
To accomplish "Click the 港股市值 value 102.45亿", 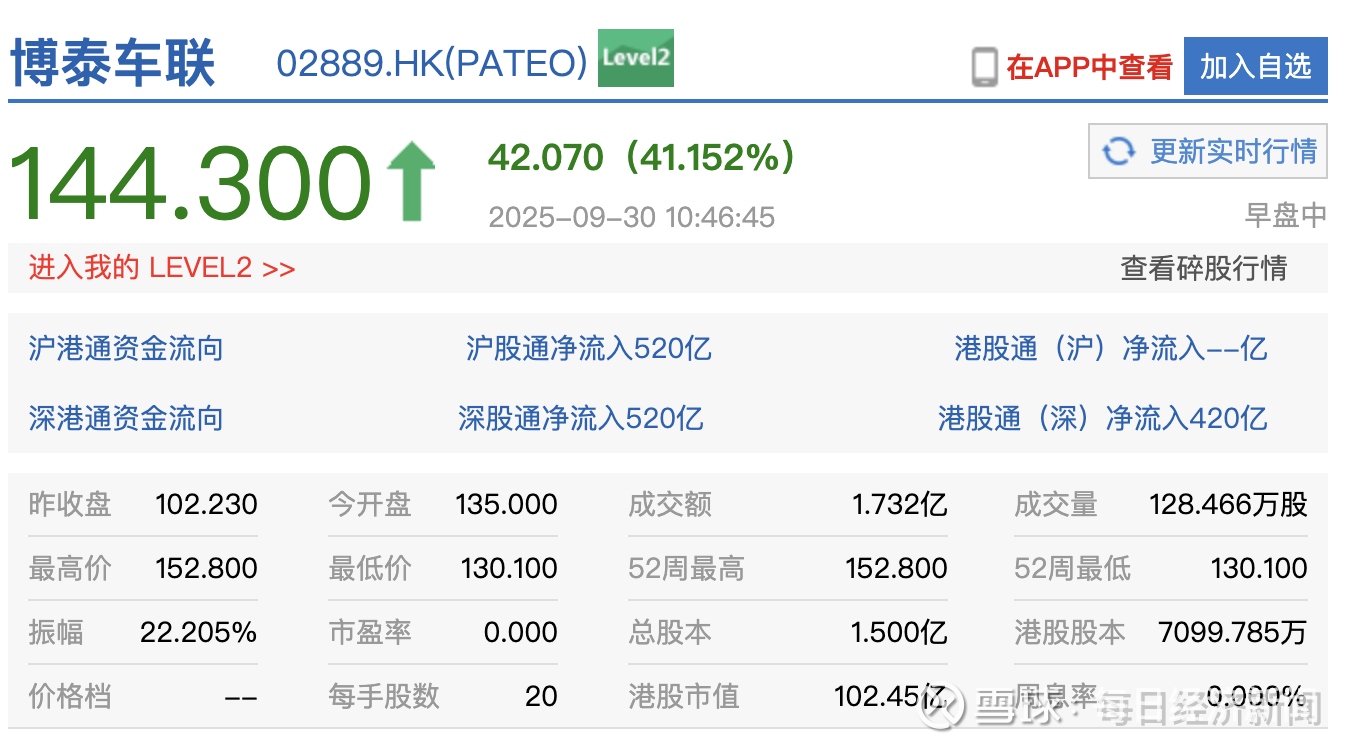I will point(891,696).
